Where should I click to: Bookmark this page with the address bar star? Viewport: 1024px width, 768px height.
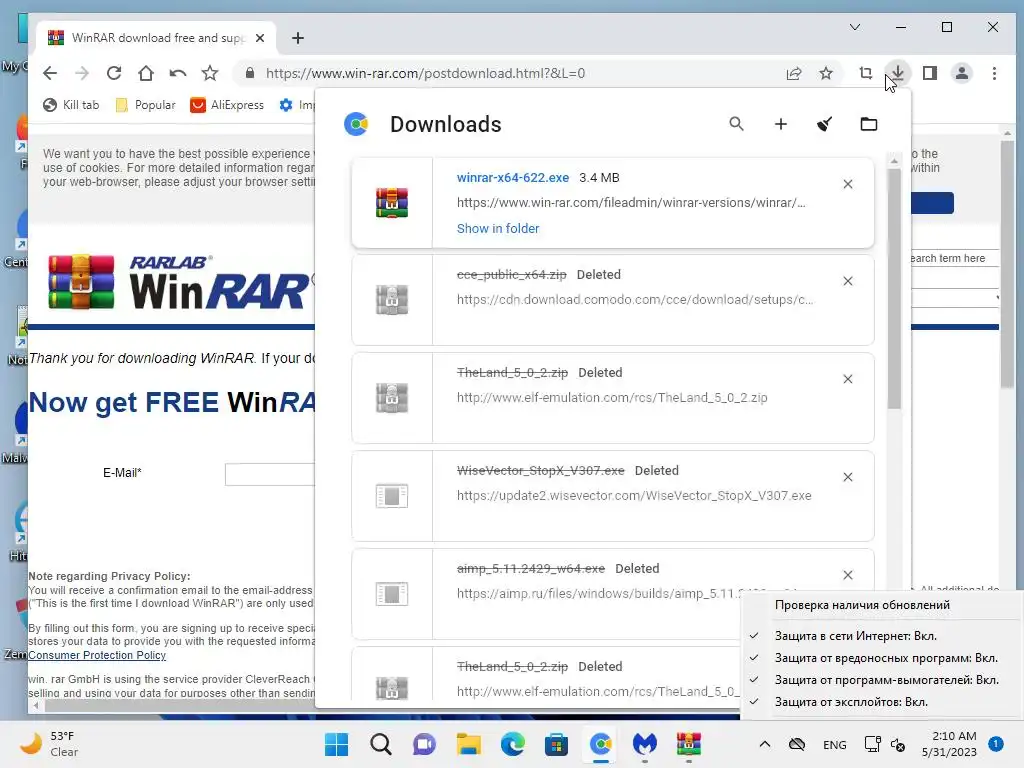click(x=826, y=73)
